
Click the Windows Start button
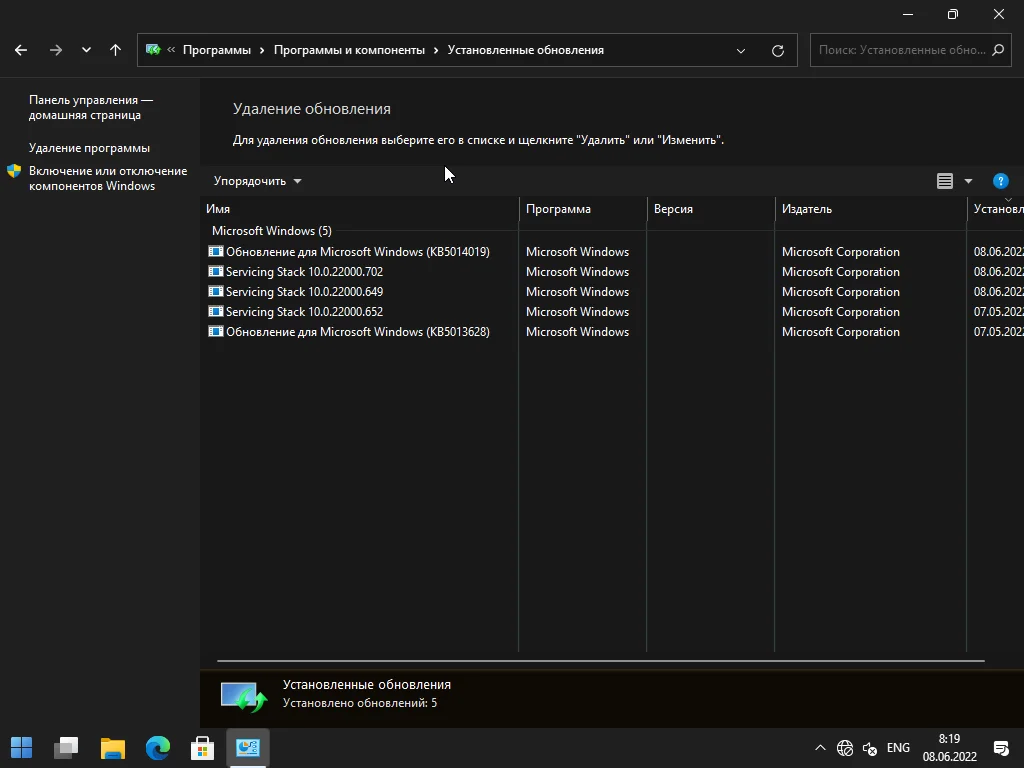(22, 747)
